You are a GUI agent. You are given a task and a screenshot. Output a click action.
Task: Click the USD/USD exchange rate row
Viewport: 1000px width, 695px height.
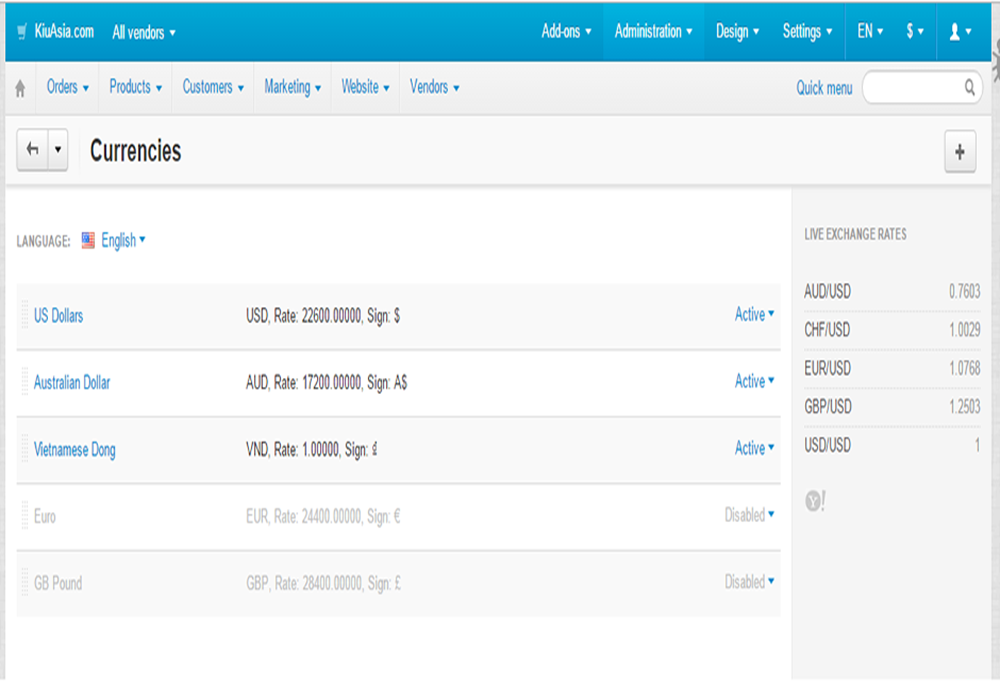pos(892,445)
